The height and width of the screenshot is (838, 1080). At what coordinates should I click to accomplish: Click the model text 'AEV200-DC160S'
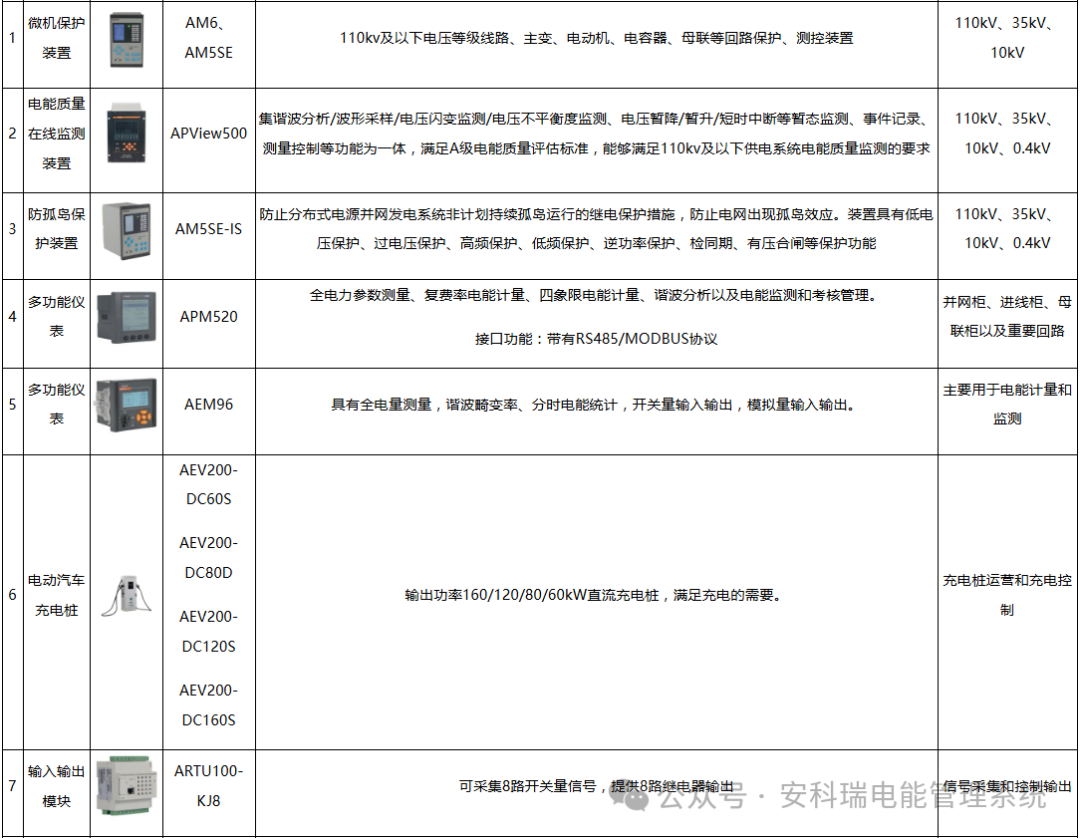tap(209, 705)
